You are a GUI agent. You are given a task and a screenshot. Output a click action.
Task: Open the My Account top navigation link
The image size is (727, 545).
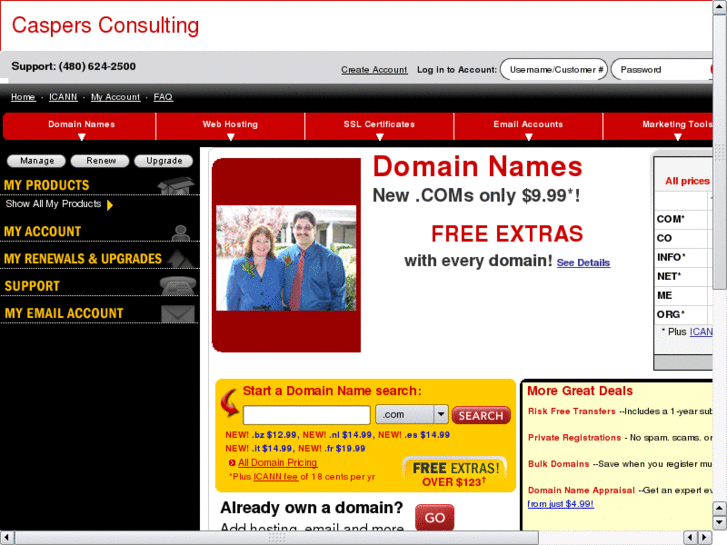[115, 97]
